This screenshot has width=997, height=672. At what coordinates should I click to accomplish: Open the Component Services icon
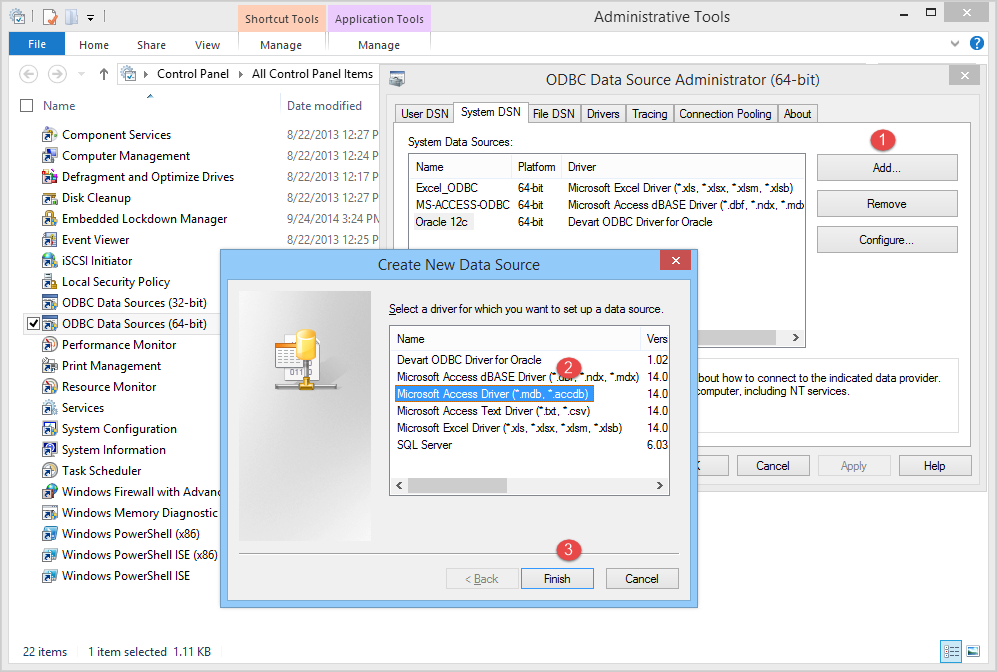point(50,135)
